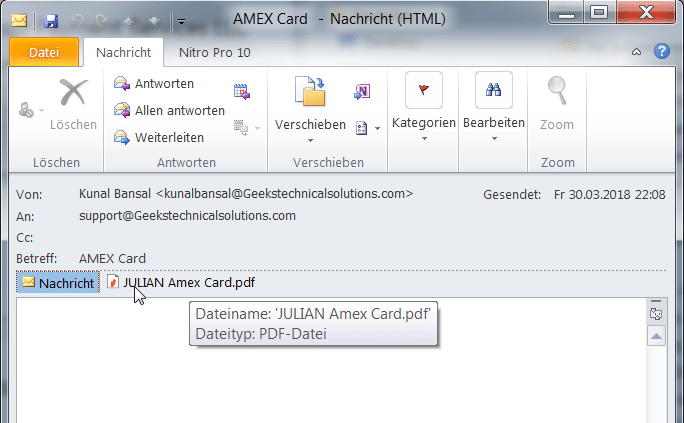
Task: Click Weiterleiten to forward message
Action: click(x=159, y=137)
